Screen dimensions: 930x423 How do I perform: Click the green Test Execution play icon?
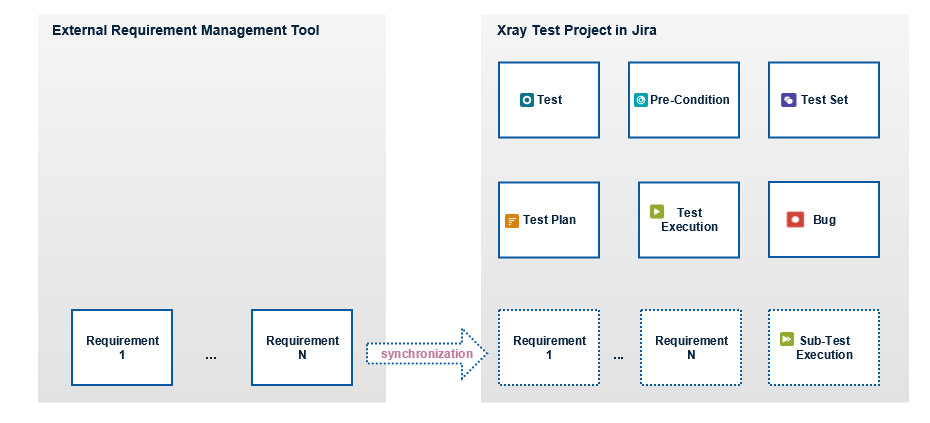click(x=657, y=211)
